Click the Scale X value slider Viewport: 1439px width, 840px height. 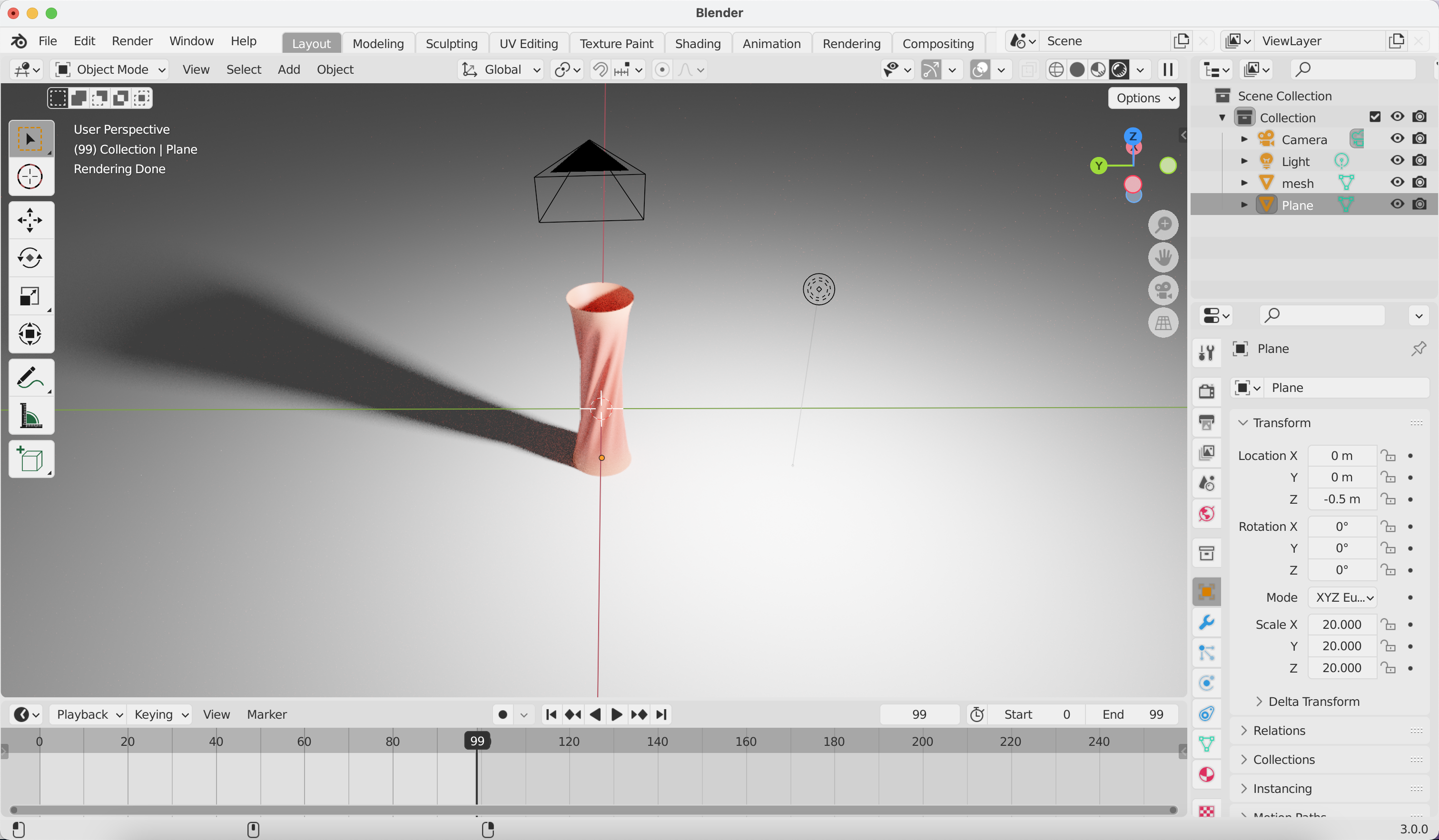pyautogui.click(x=1342, y=625)
